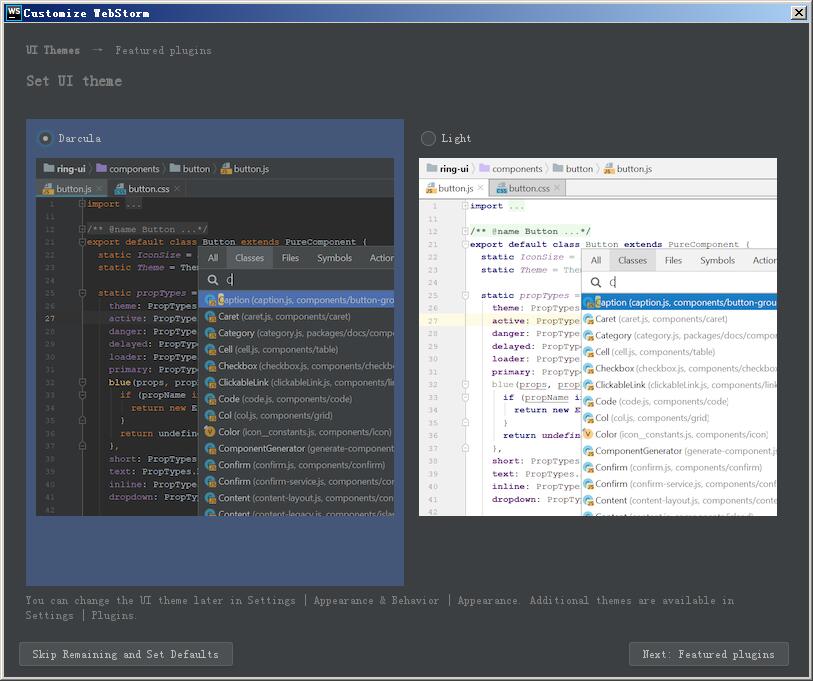Click Files tab in Light preview
Viewport: 813px width, 681px height.
(673, 260)
